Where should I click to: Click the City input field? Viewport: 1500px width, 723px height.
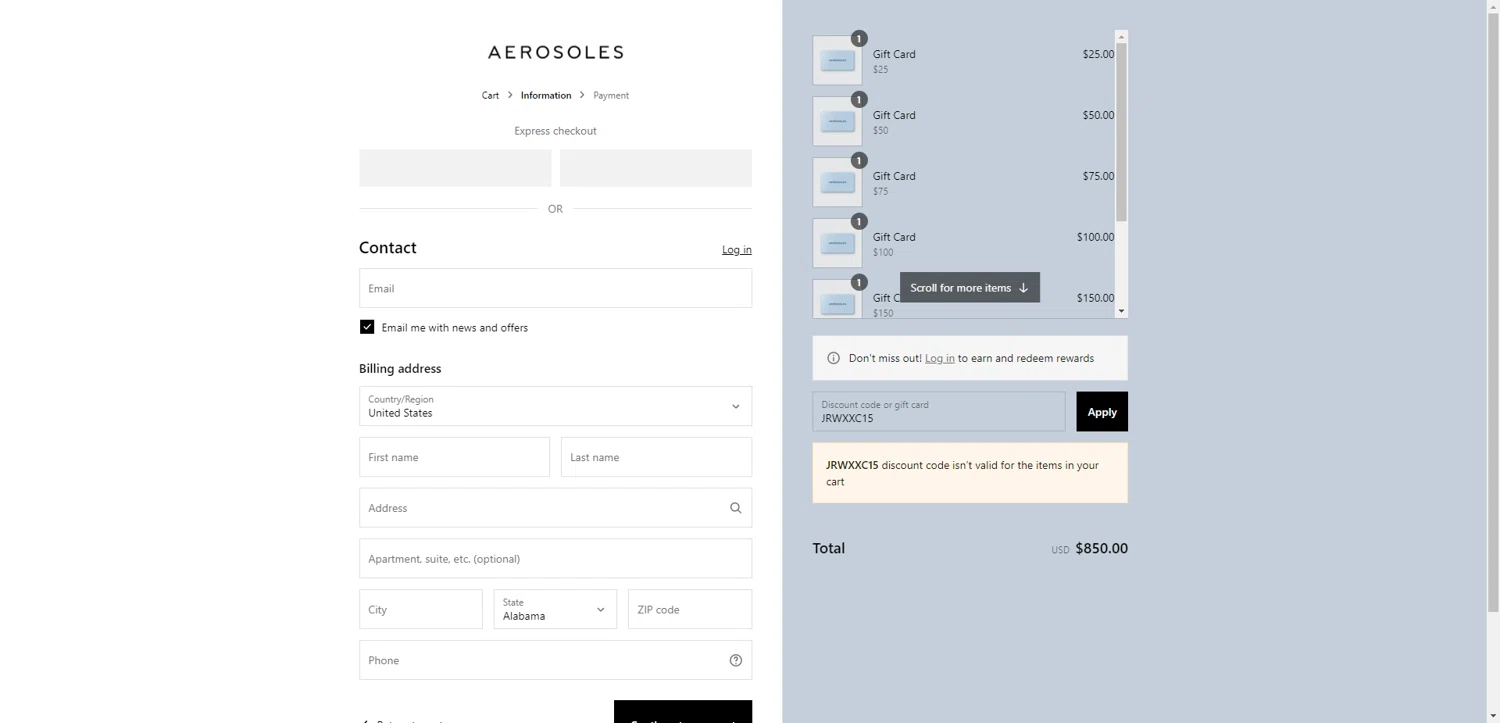[420, 609]
